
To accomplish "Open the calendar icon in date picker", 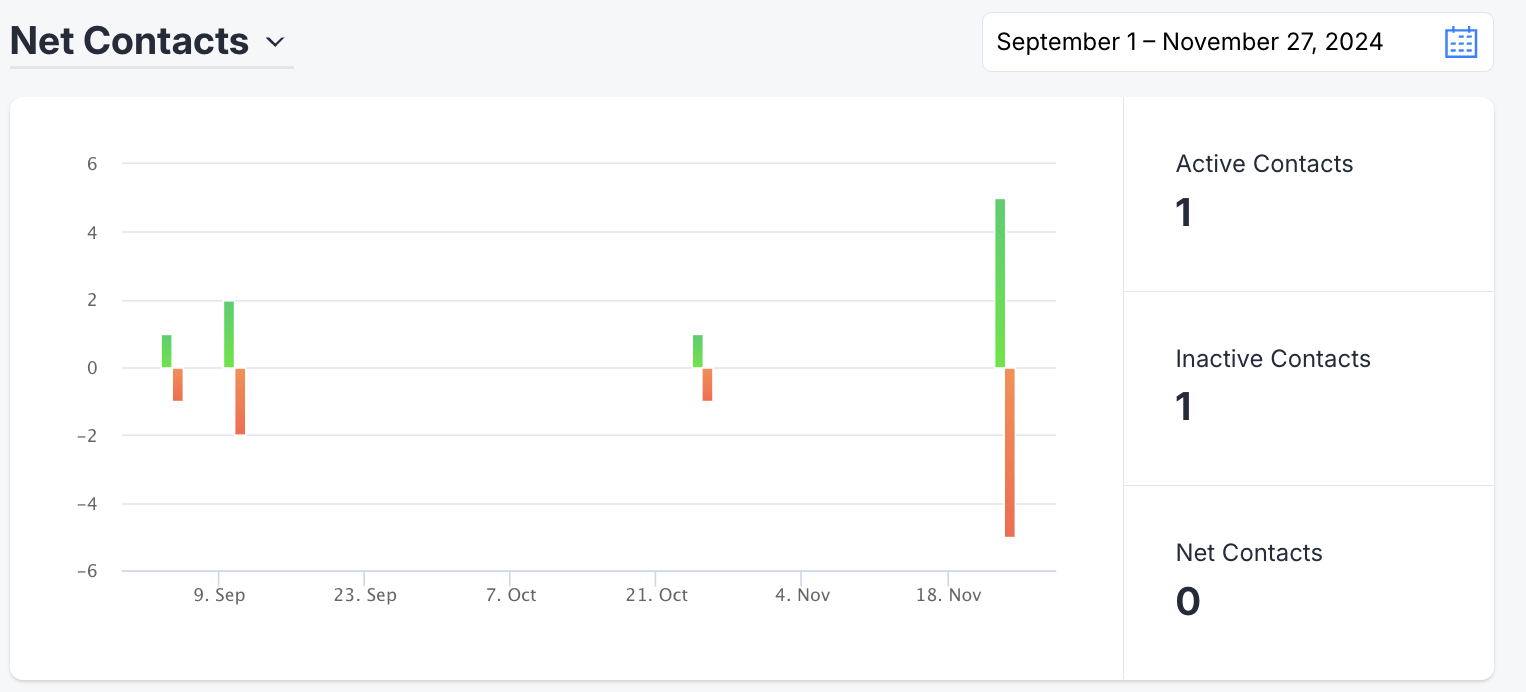I will point(1461,42).
